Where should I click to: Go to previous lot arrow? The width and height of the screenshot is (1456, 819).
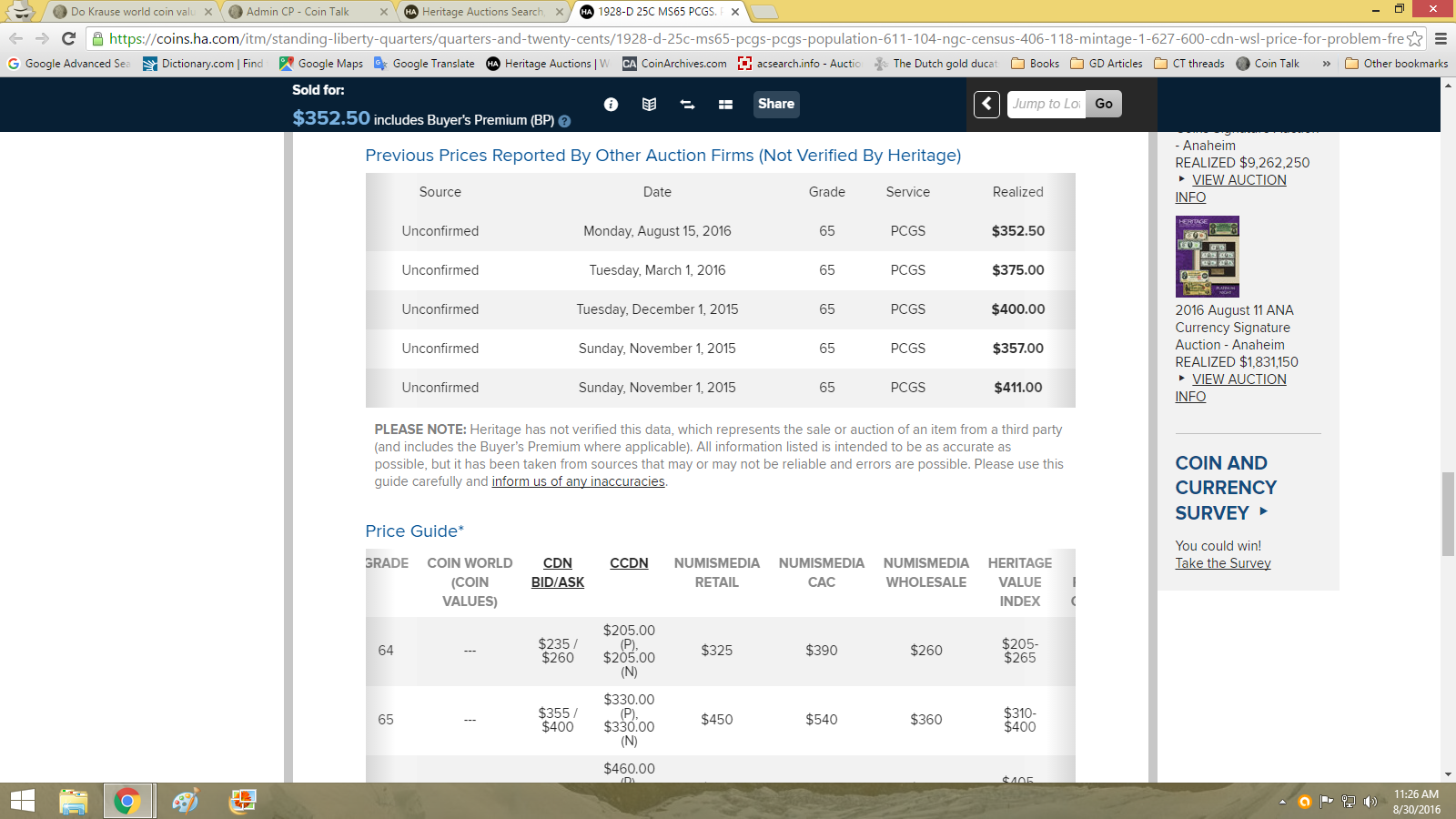point(986,104)
